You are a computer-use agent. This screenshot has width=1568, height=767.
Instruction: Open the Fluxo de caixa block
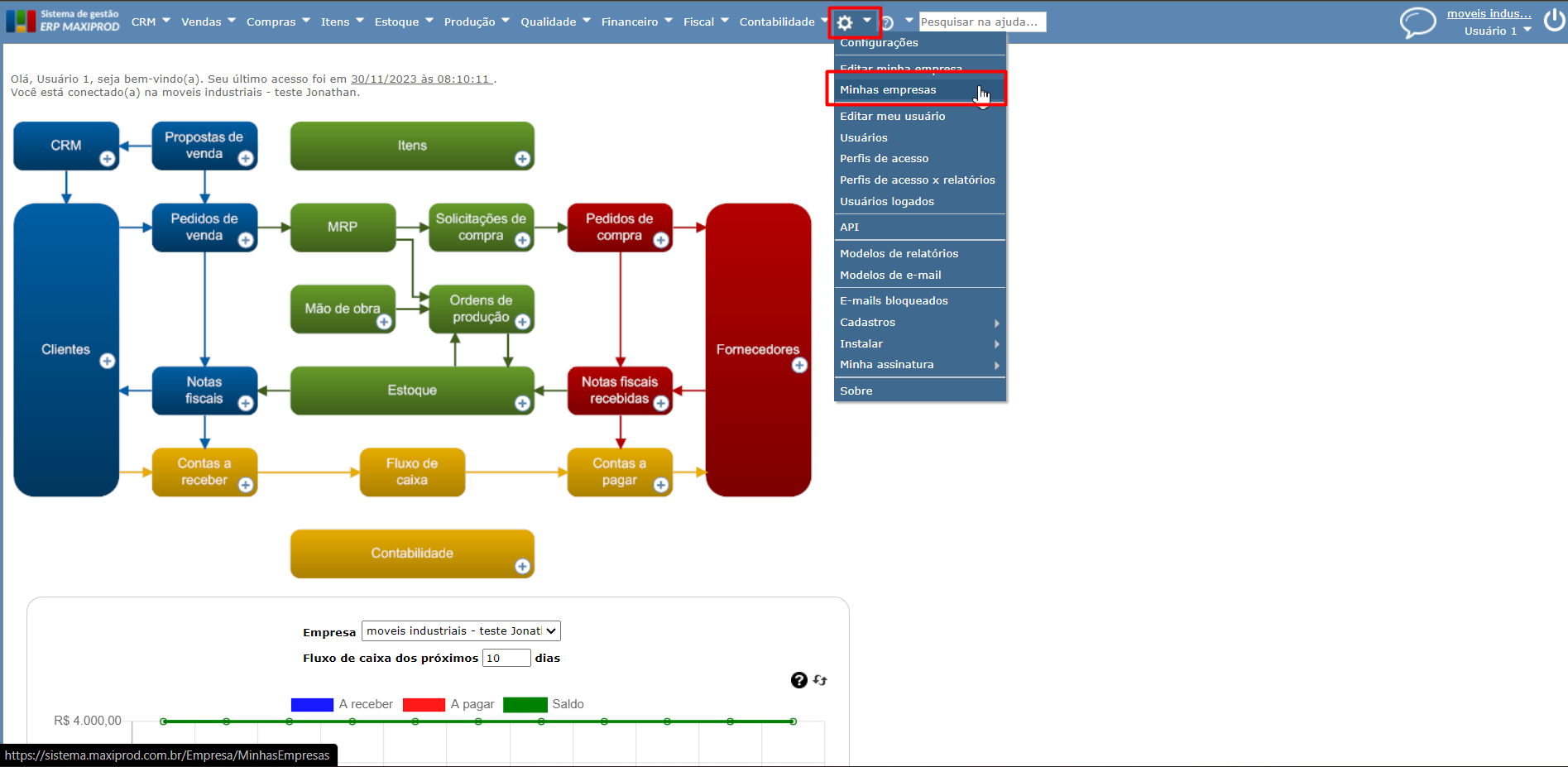[x=412, y=472]
